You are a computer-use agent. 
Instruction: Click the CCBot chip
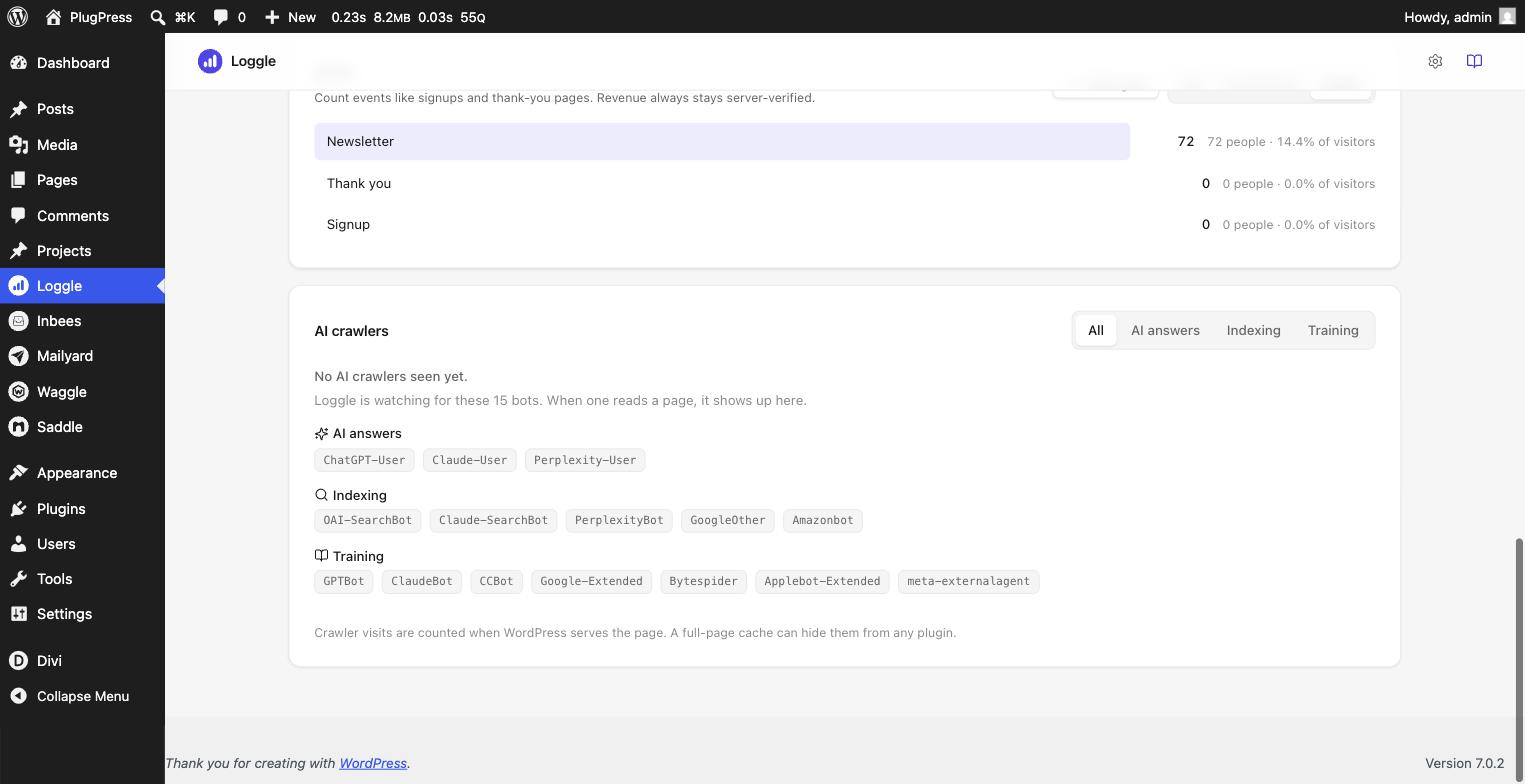(496, 581)
